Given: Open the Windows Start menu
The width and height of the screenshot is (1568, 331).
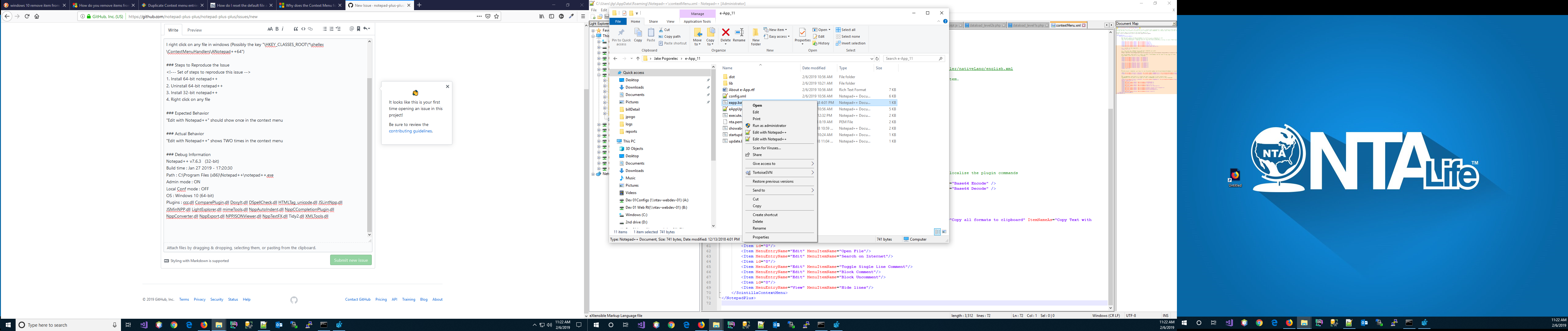Looking at the screenshot, I should [9, 325].
